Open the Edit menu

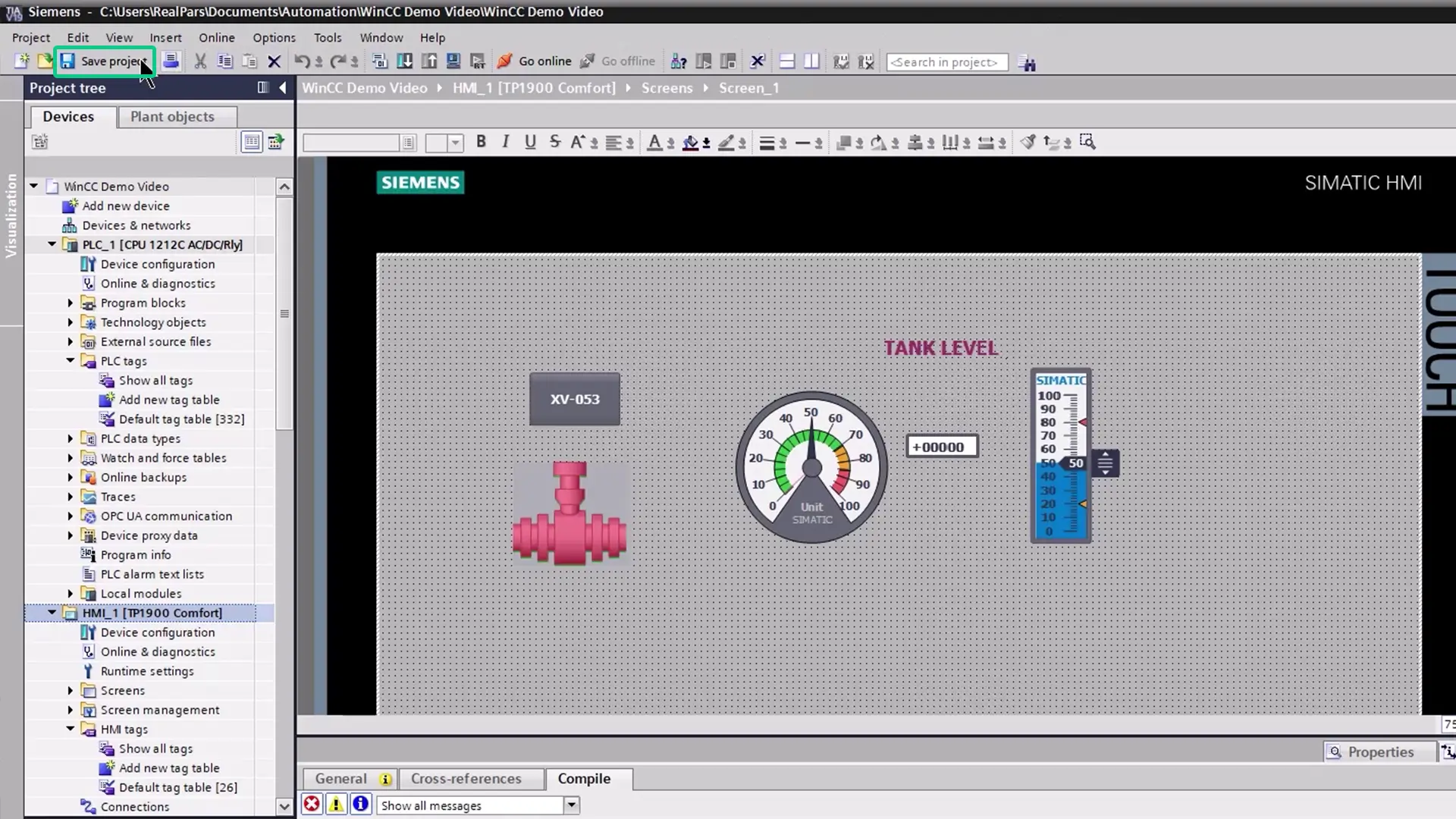[77, 37]
